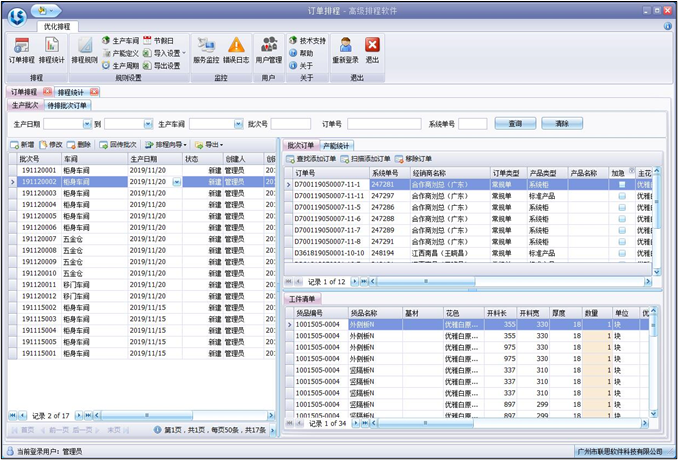The height and width of the screenshot is (460, 678).
Task: Click the 查询 search button
Action: [515, 124]
